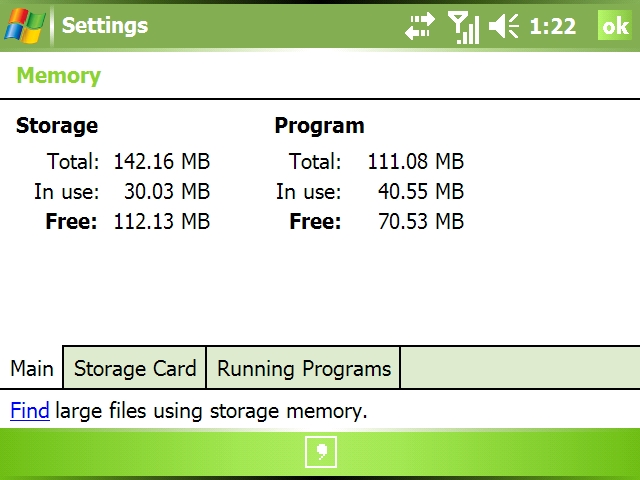This screenshot has width=640, height=480.
Task: Switch to the Running Programs tab
Action: pyautogui.click(x=304, y=368)
